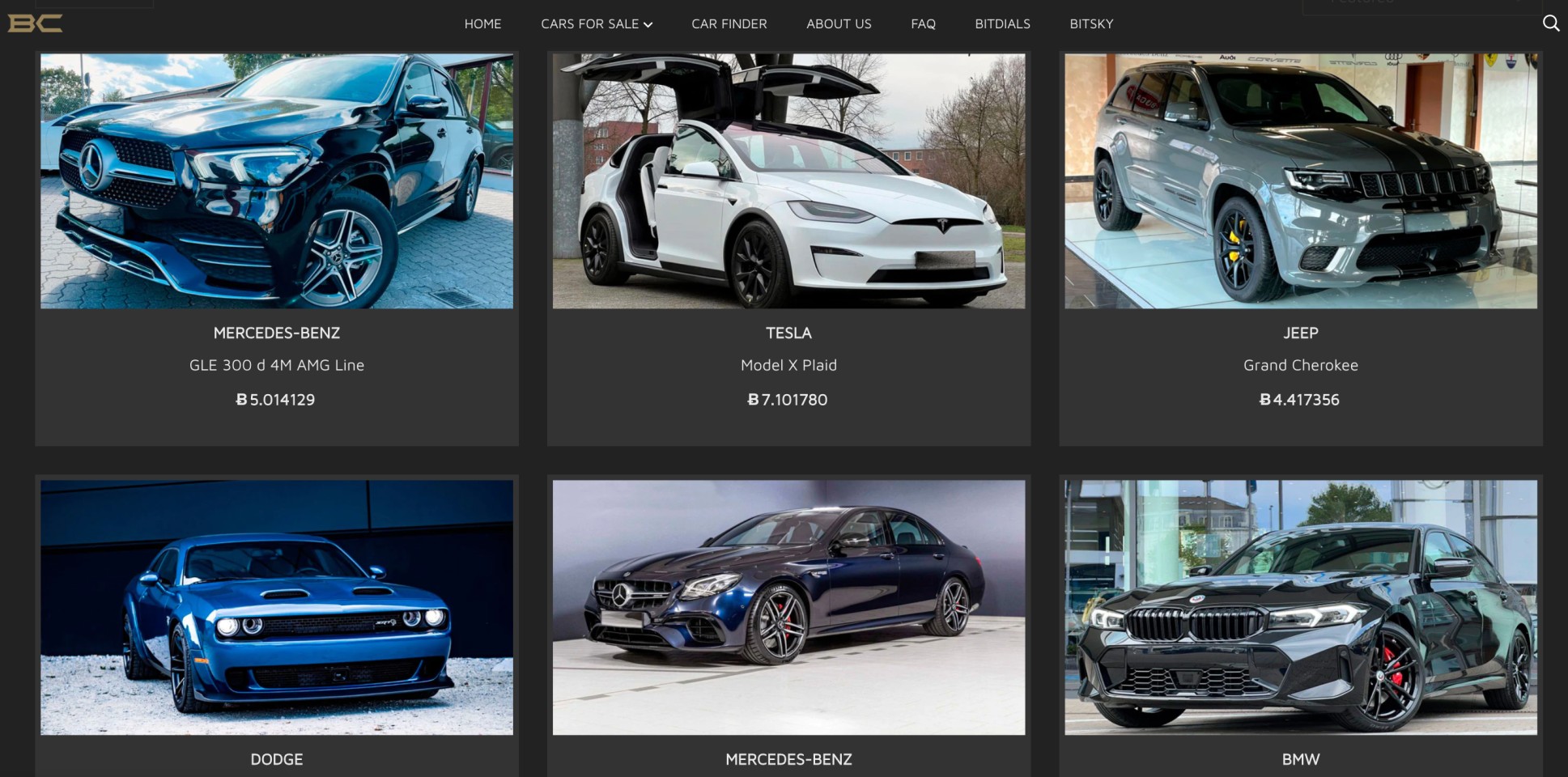Open the CARS FOR SALE menu
This screenshot has width=1568, height=777.
click(x=597, y=24)
